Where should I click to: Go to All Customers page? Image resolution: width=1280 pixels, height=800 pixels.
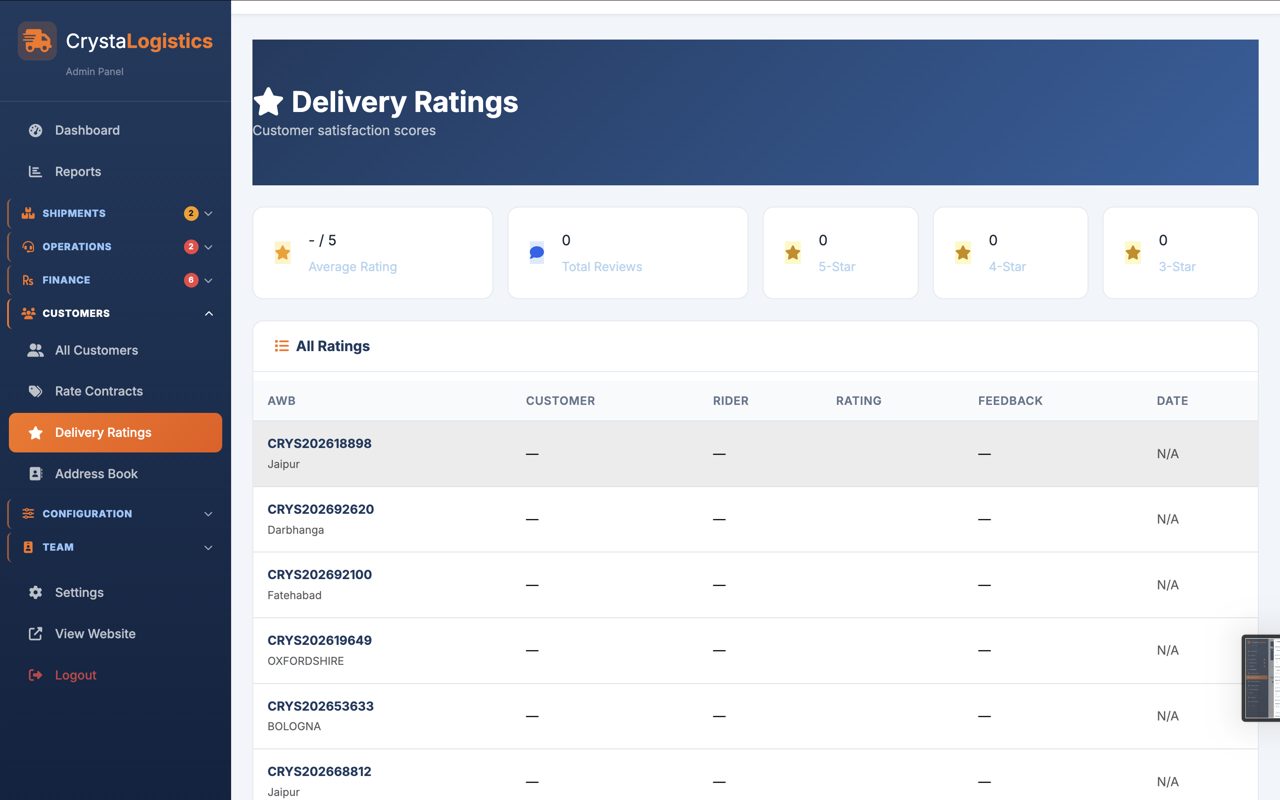(115, 350)
